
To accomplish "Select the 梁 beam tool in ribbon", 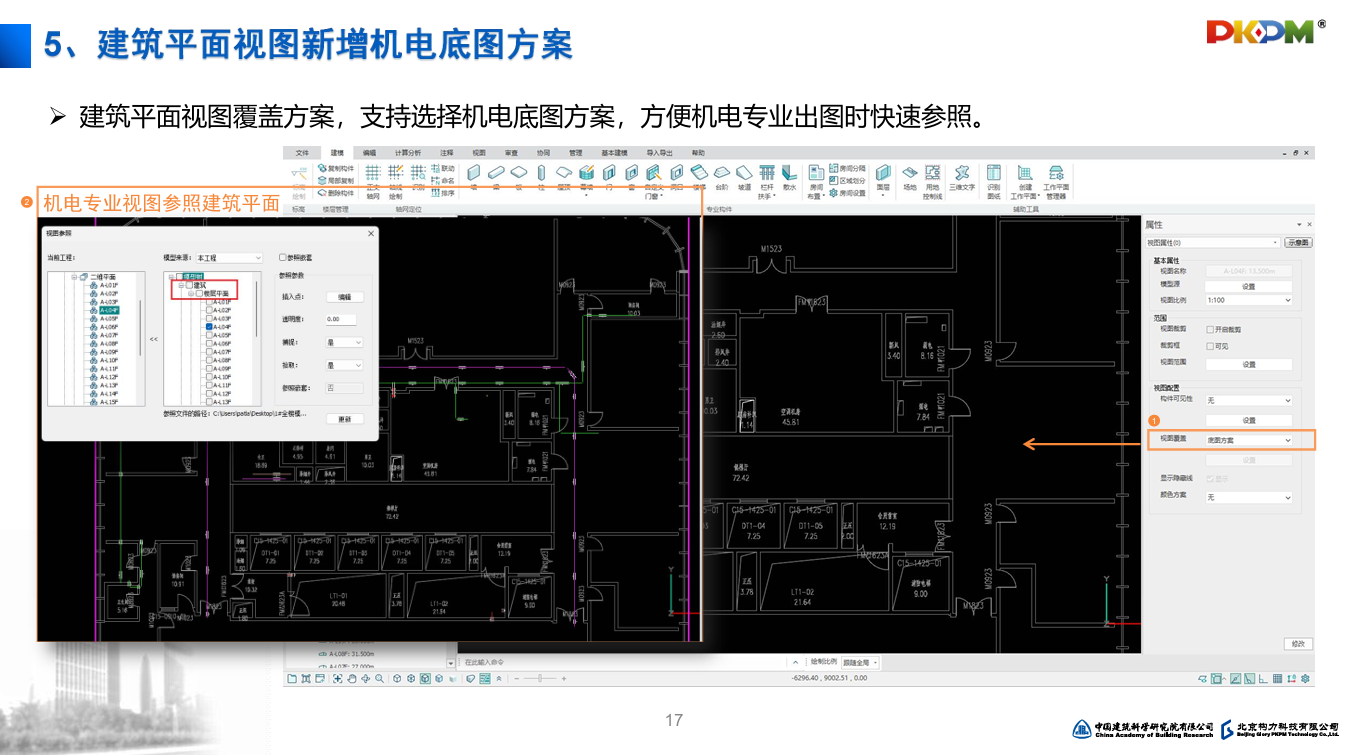I will (496, 177).
